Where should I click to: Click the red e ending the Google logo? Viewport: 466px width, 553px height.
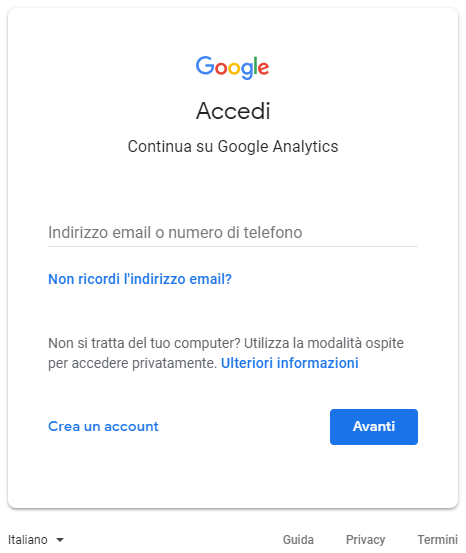point(264,68)
